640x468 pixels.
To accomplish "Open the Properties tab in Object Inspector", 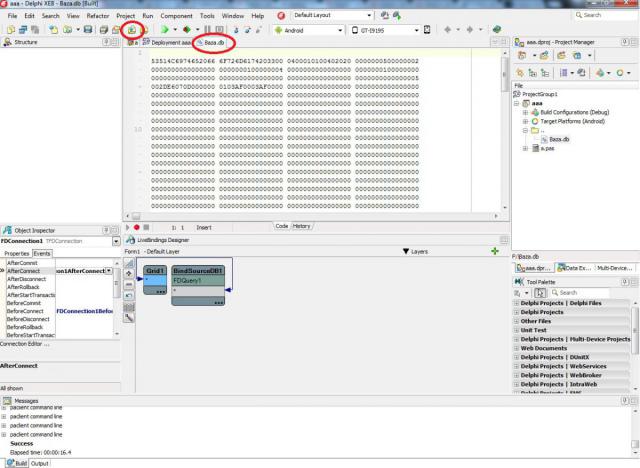I will [16, 253].
